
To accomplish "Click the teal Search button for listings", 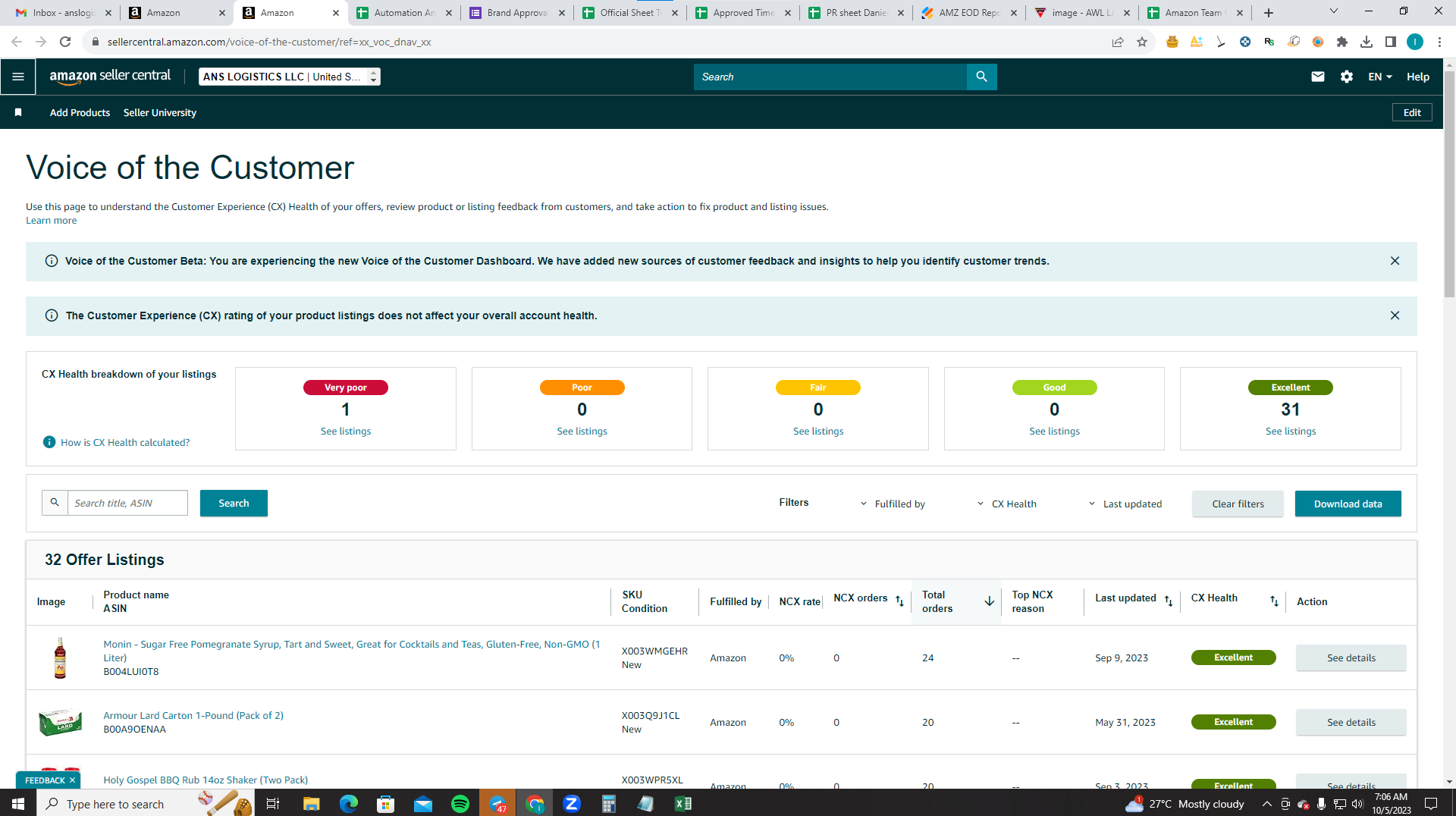I will click(234, 503).
